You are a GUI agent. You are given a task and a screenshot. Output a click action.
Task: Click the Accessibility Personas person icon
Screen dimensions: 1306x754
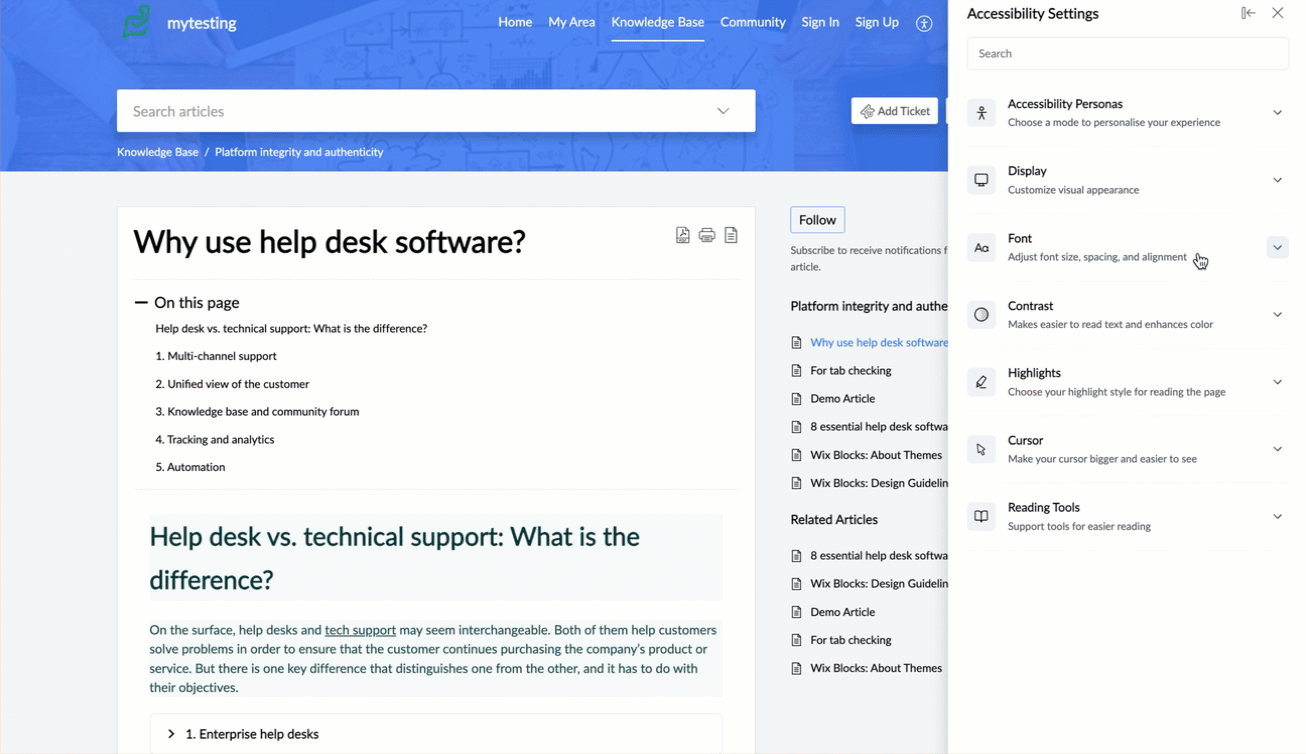pyautogui.click(x=982, y=113)
